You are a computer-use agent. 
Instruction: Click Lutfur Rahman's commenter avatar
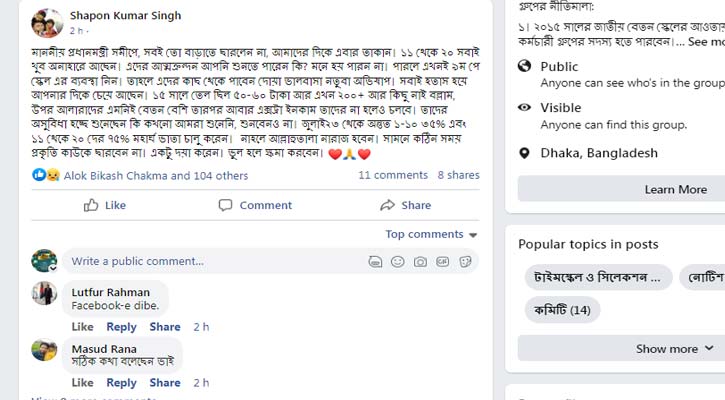click(44, 294)
